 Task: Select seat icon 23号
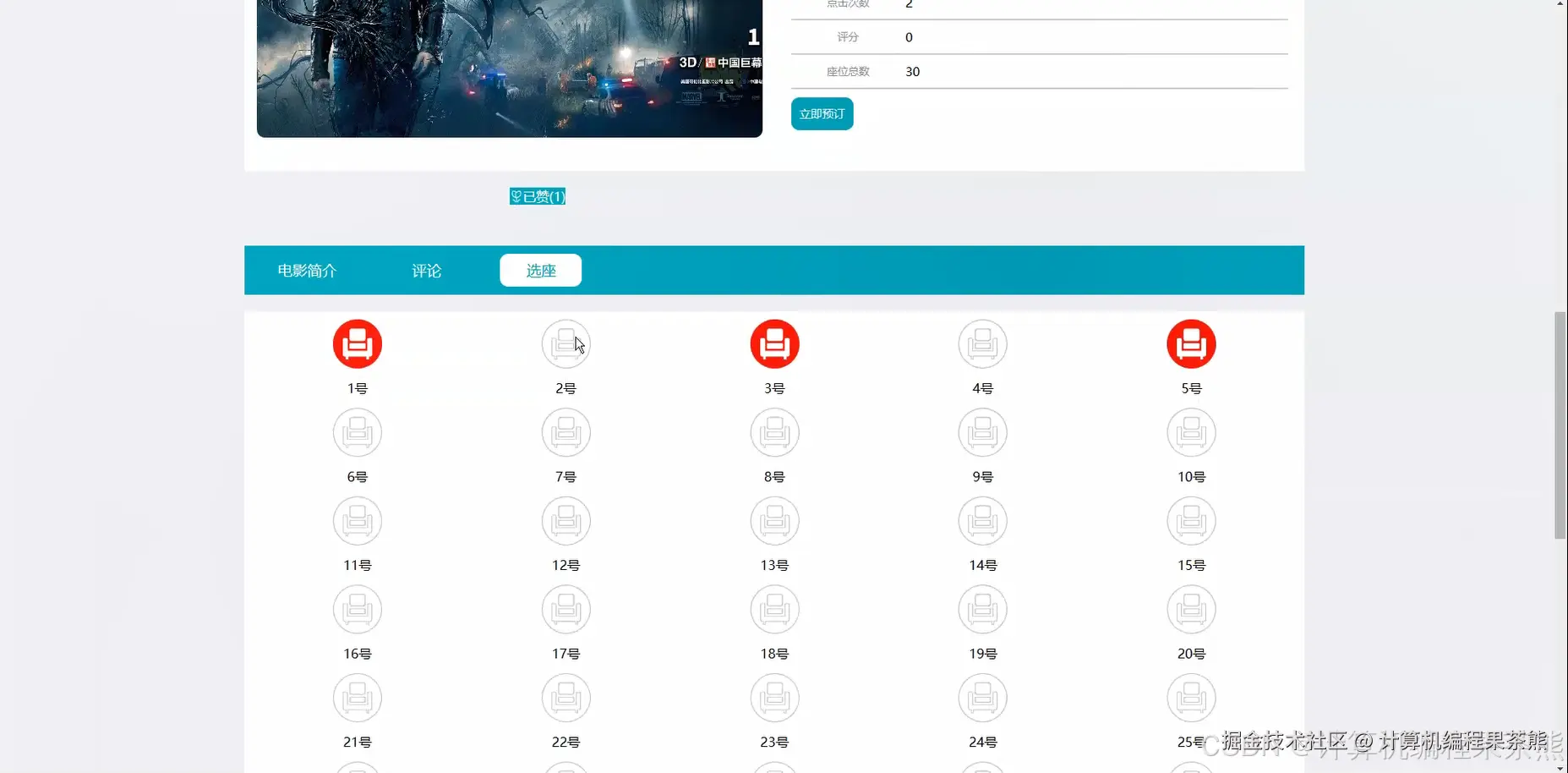774,698
